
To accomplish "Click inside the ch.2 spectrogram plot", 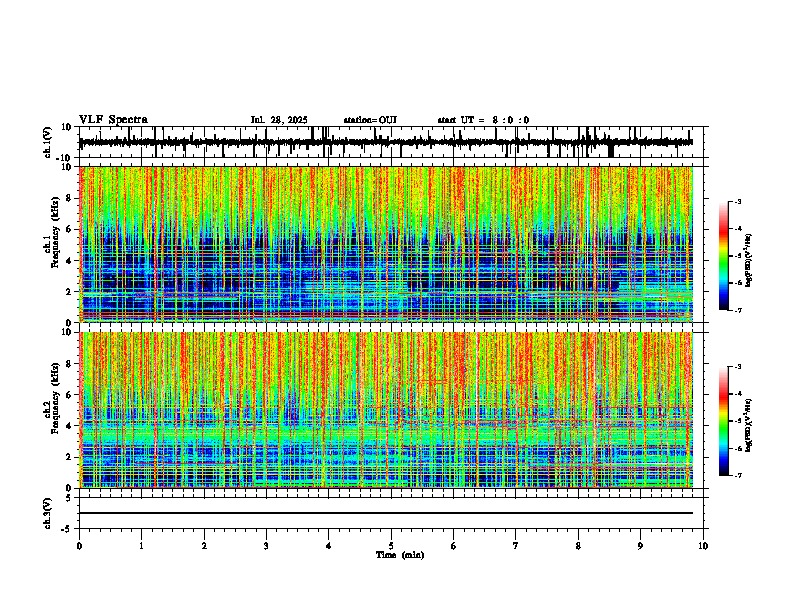I will click(386, 410).
